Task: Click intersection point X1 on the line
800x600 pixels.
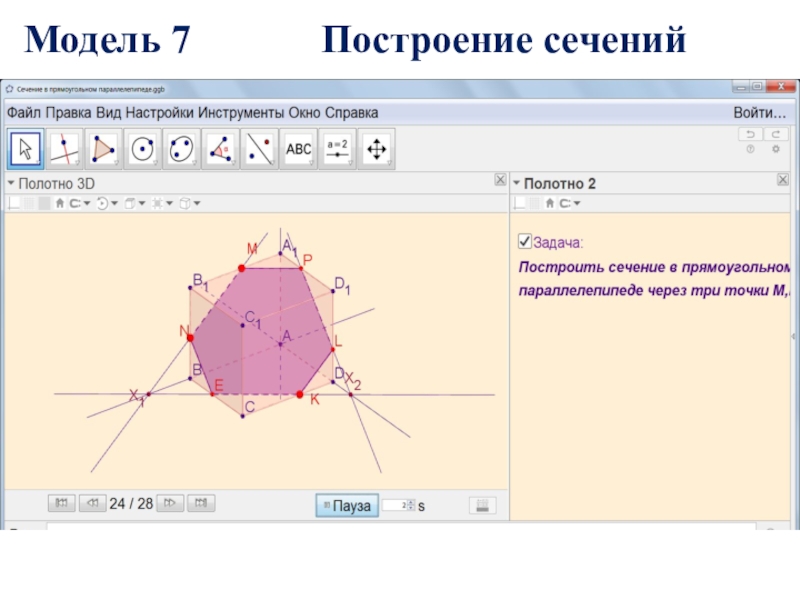Action: [149, 394]
